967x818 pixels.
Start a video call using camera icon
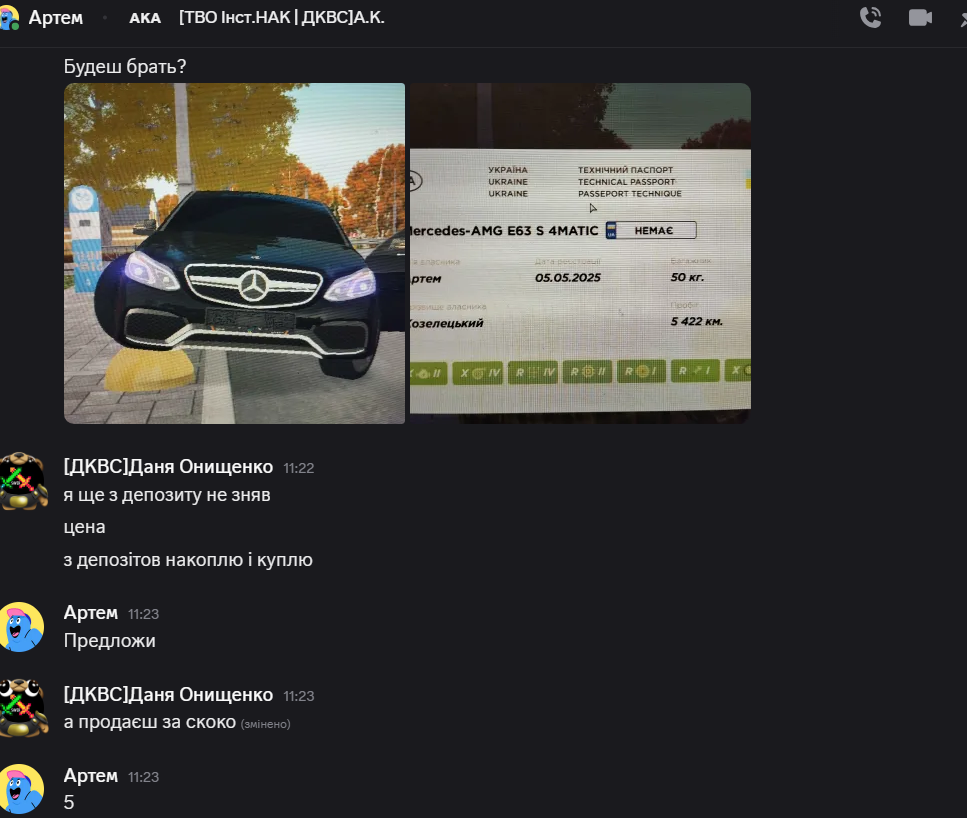920,17
